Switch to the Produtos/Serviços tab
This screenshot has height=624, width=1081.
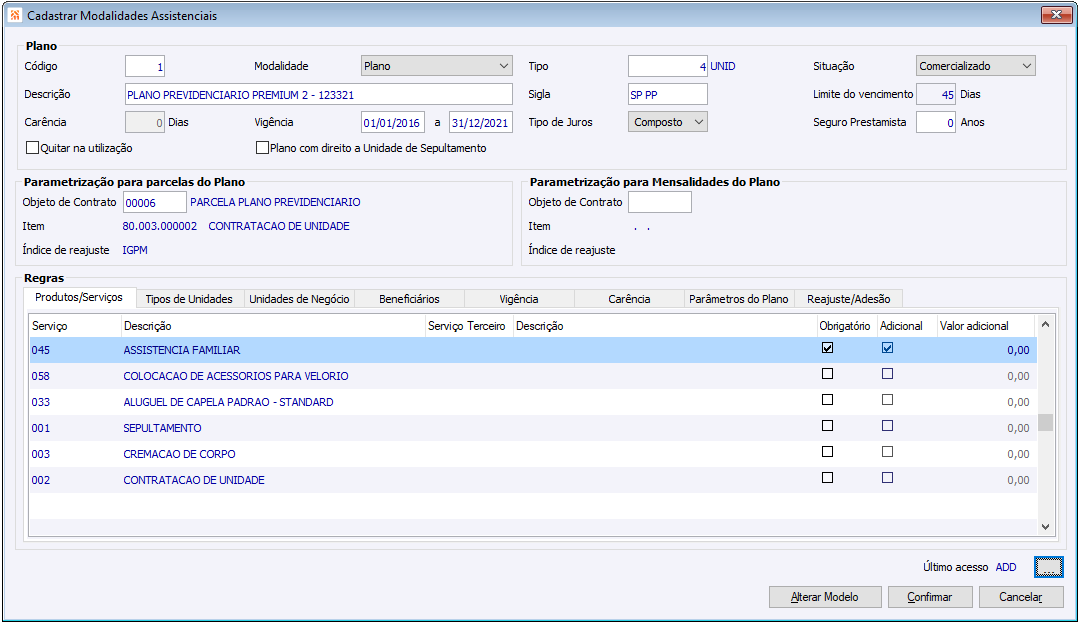pos(79,297)
